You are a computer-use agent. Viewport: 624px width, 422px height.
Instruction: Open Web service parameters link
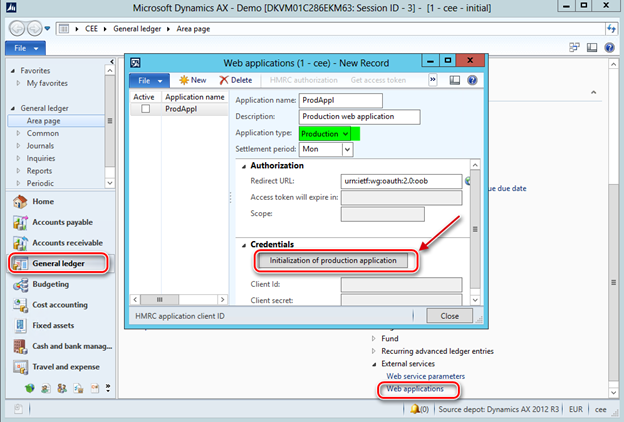(x=425, y=376)
